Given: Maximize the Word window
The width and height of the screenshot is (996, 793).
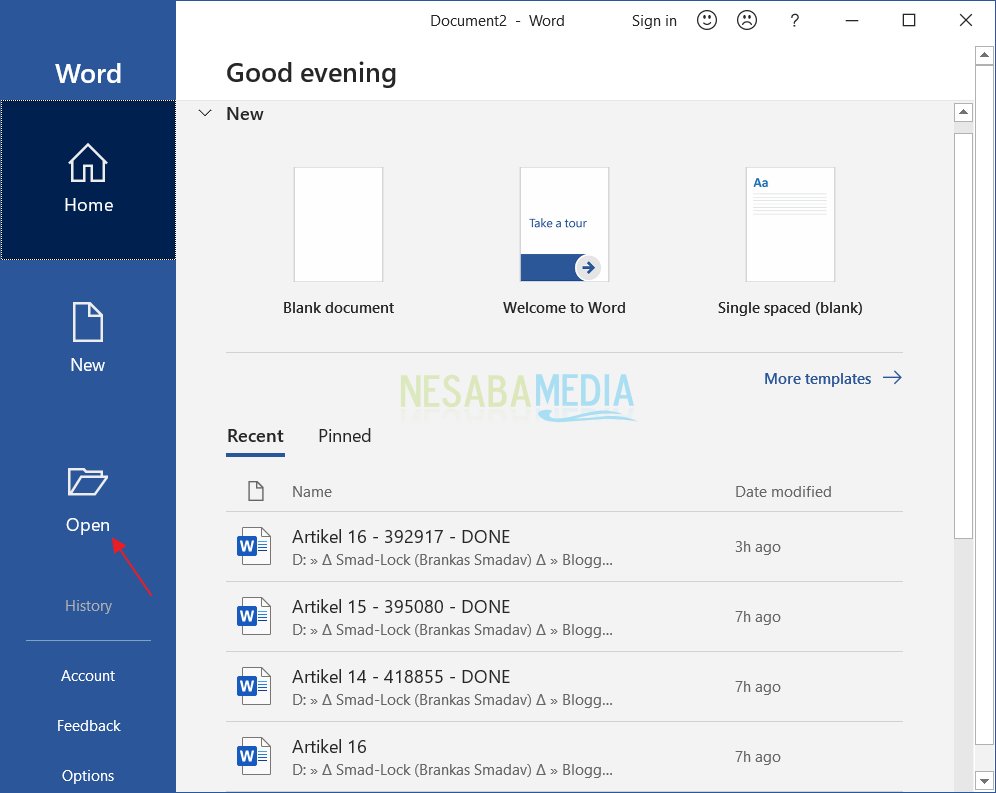Looking at the screenshot, I should click(x=909, y=20).
